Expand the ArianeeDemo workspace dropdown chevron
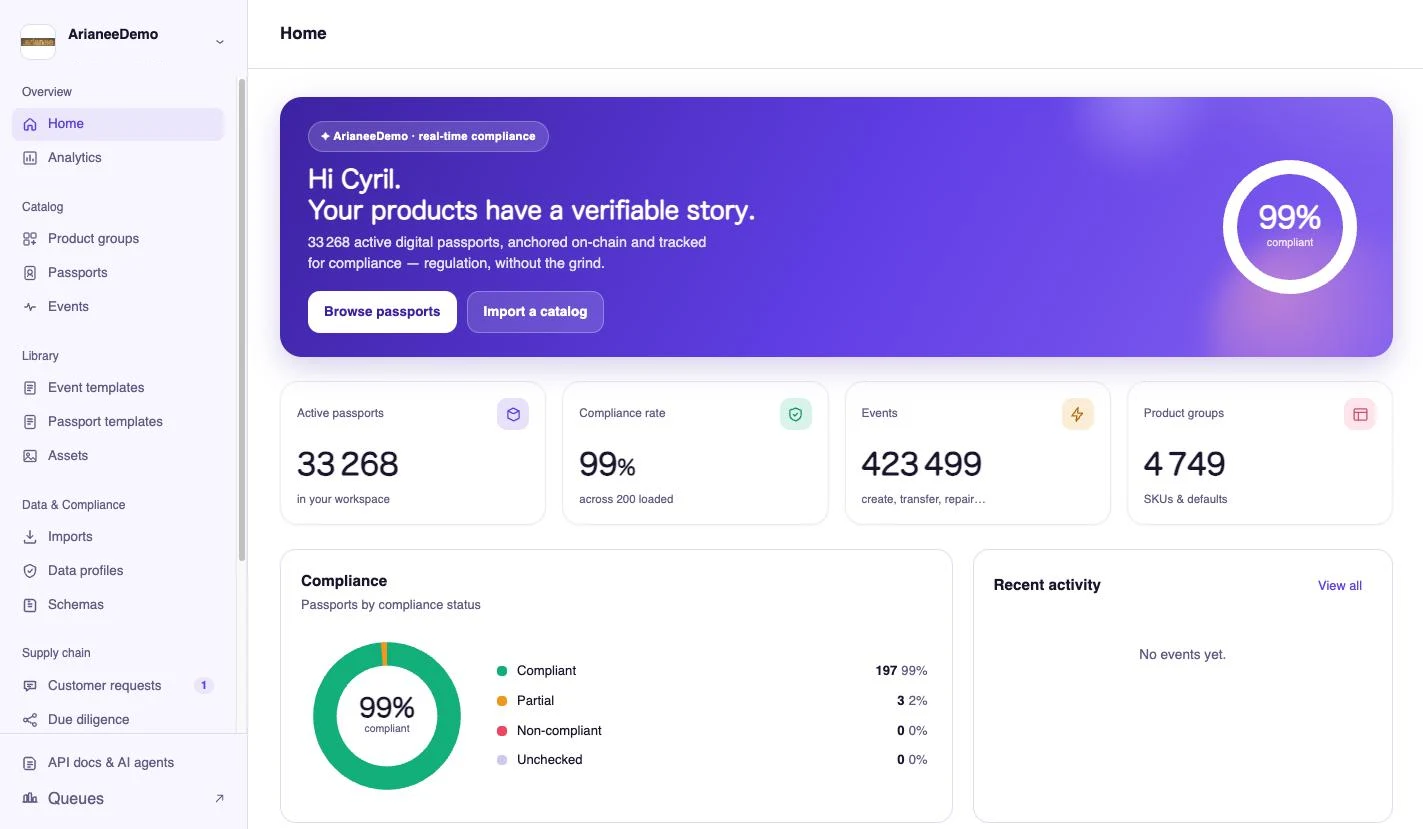 (x=220, y=42)
